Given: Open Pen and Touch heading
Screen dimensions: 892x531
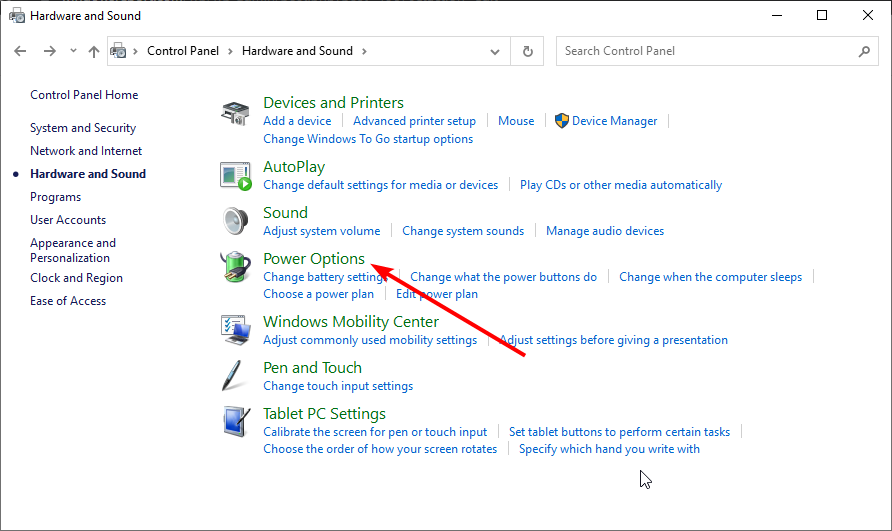Looking at the screenshot, I should click(x=312, y=368).
